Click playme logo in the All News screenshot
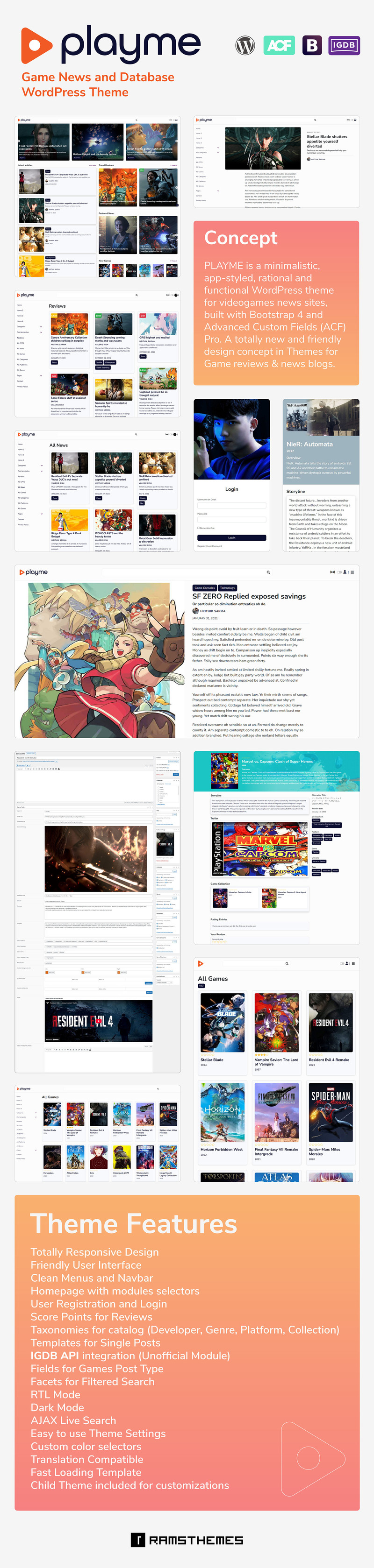374x1568 pixels. coord(27,435)
